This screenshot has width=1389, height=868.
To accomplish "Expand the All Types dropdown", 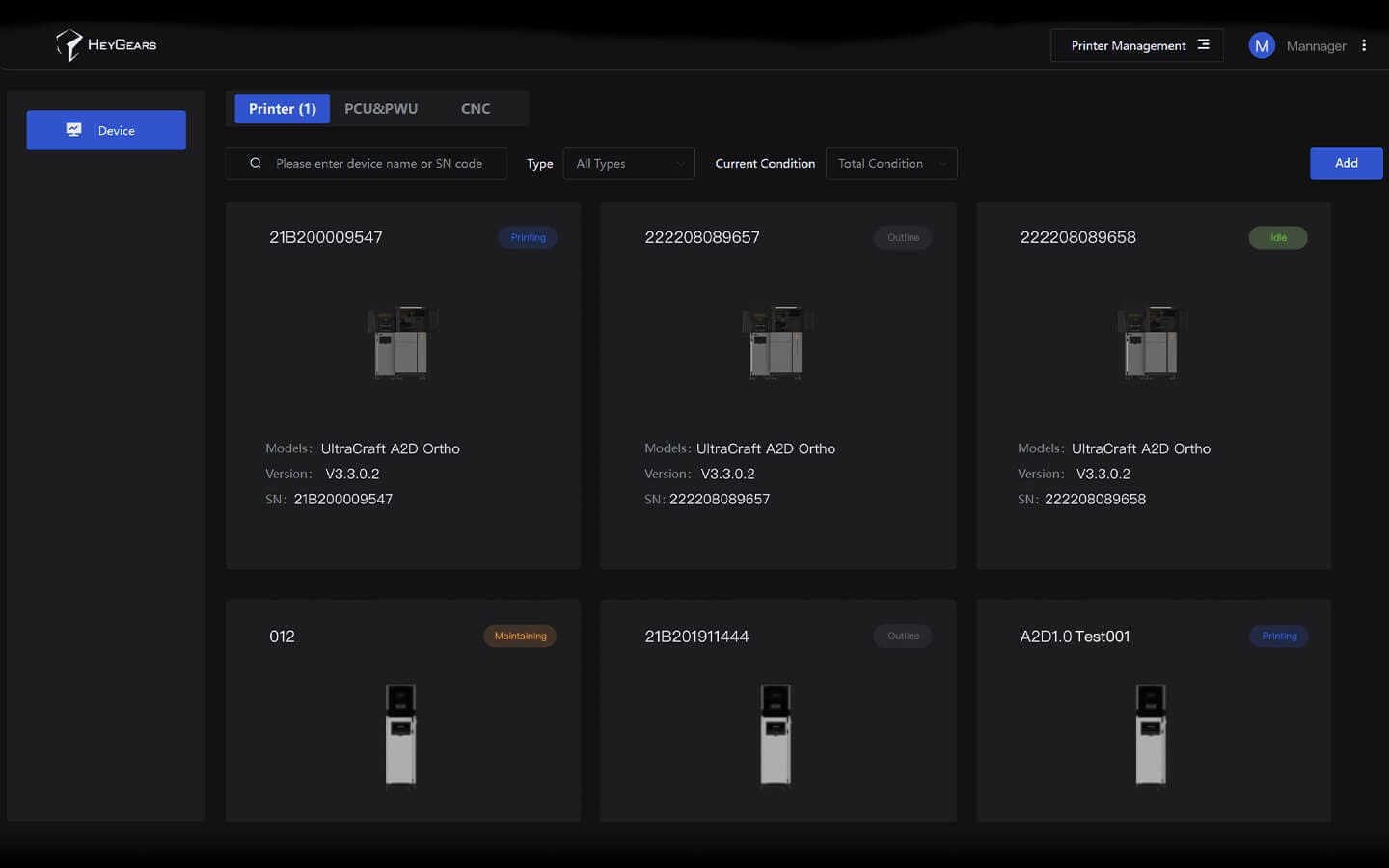I will tap(629, 164).
